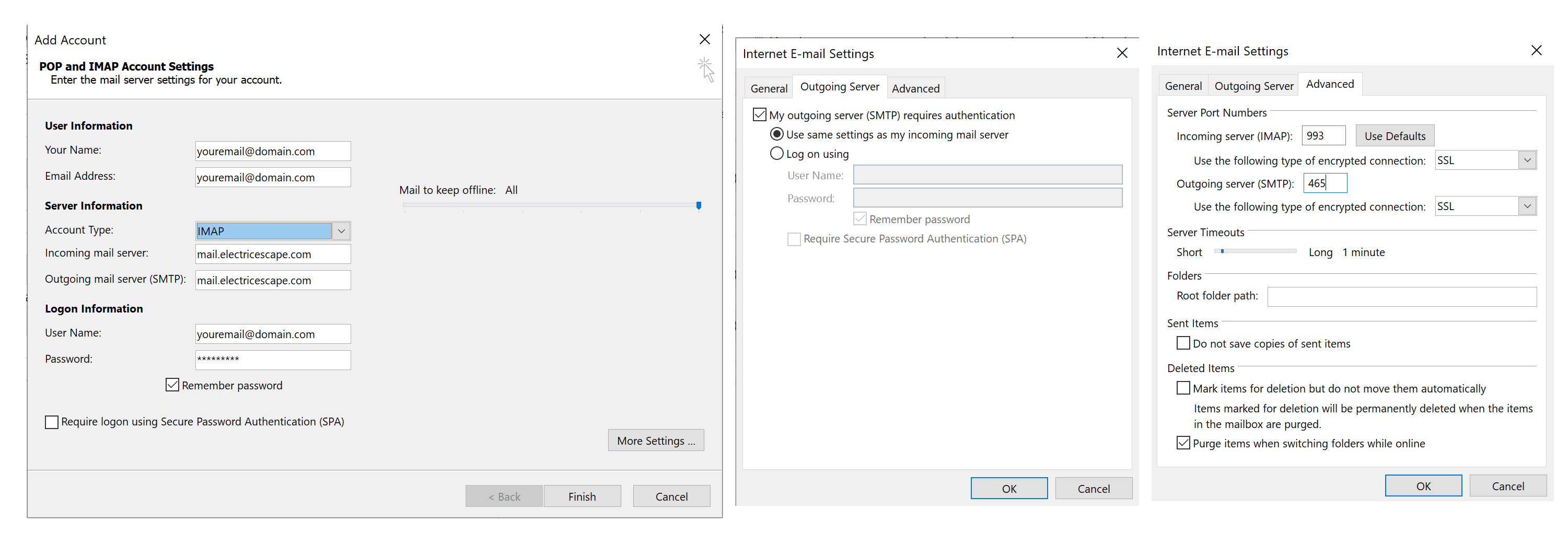Click the 'Server Port Numbers' group label
The image size is (1568, 543).
[x=1216, y=112]
